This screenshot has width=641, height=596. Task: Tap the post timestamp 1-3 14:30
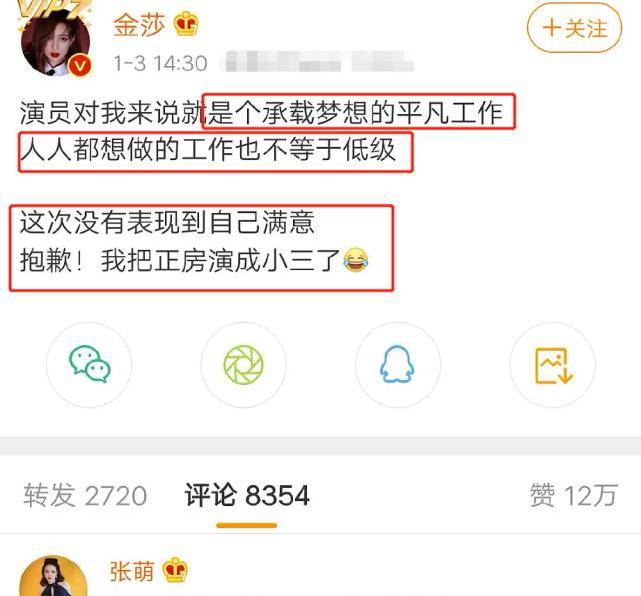coord(161,63)
